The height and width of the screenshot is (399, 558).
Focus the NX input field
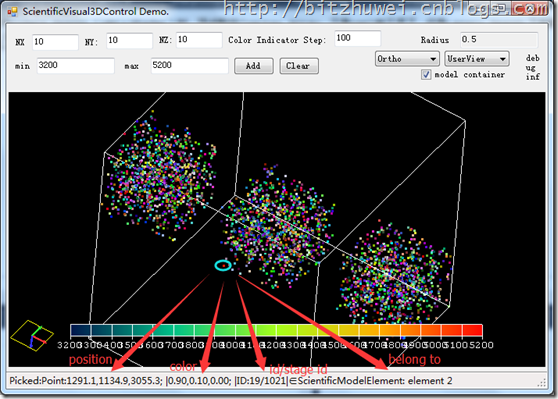[x=55, y=42]
